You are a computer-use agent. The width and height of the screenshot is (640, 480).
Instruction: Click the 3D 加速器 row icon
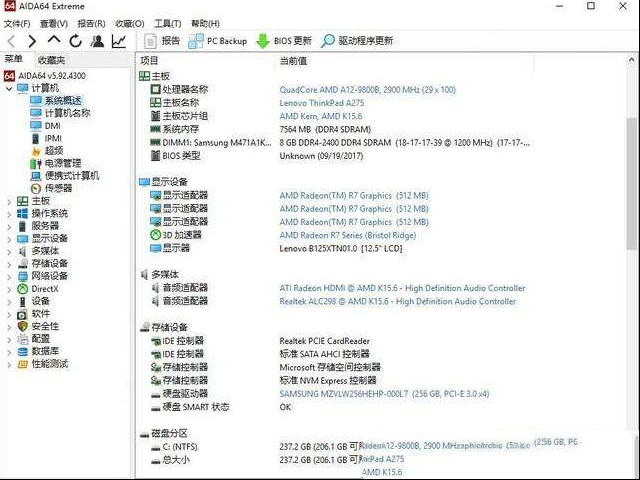point(156,235)
